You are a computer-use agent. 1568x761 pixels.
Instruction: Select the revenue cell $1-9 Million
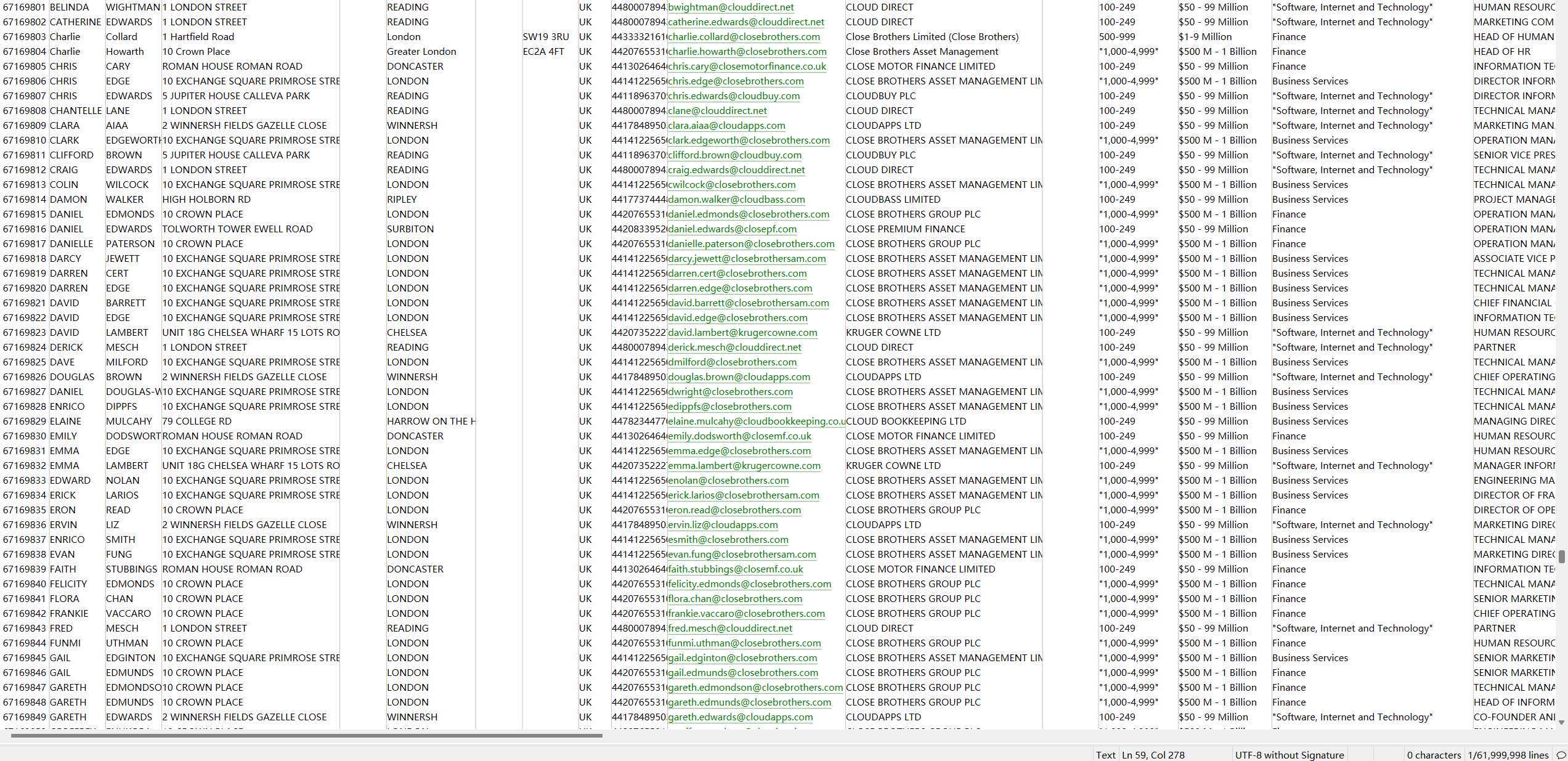1205,37
